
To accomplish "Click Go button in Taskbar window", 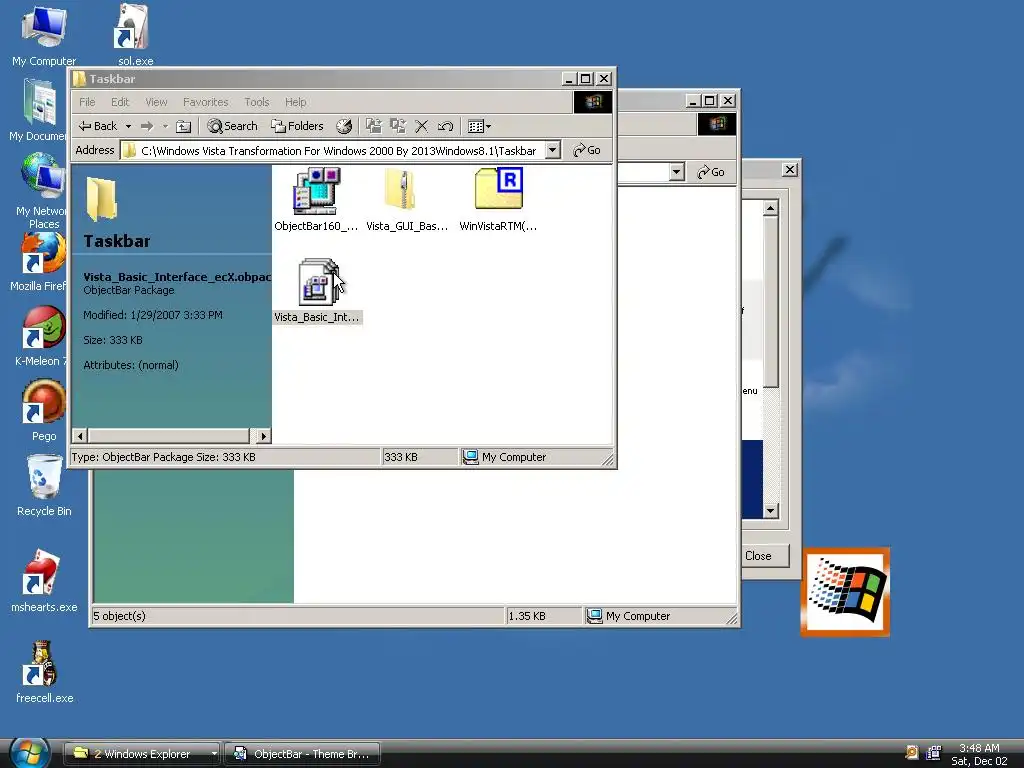I will pyautogui.click(x=586, y=150).
